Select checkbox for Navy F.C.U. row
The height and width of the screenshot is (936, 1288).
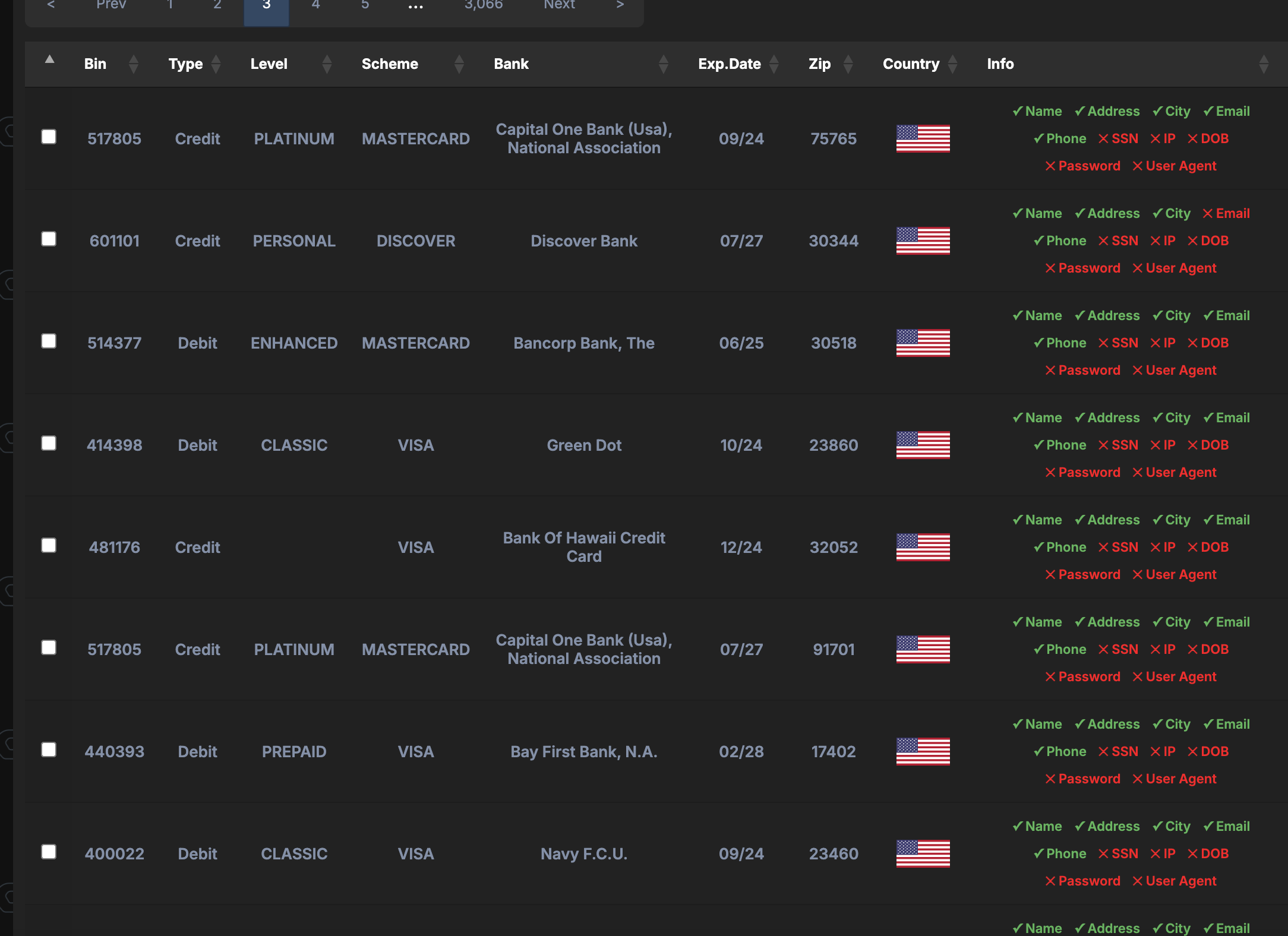[49, 852]
